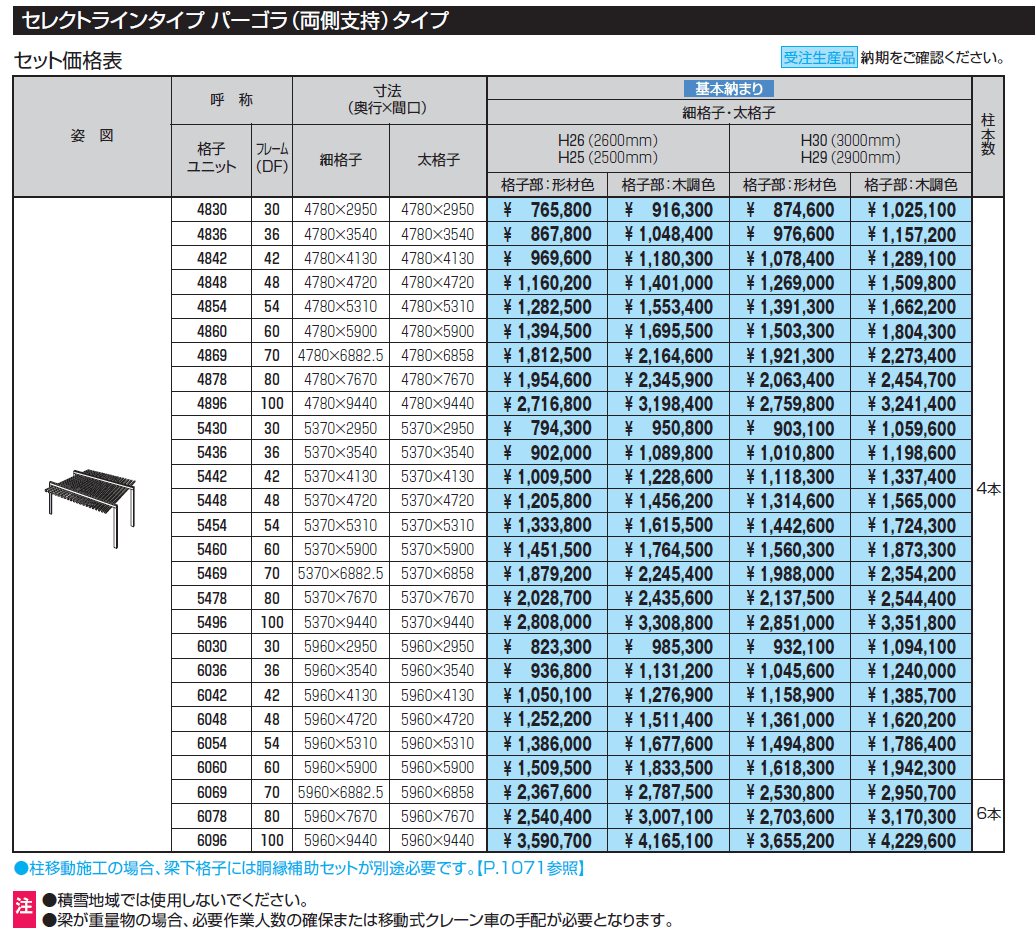Click the red 注 caution icon
The height and width of the screenshot is (942, 1035).
tap(23, 909)
